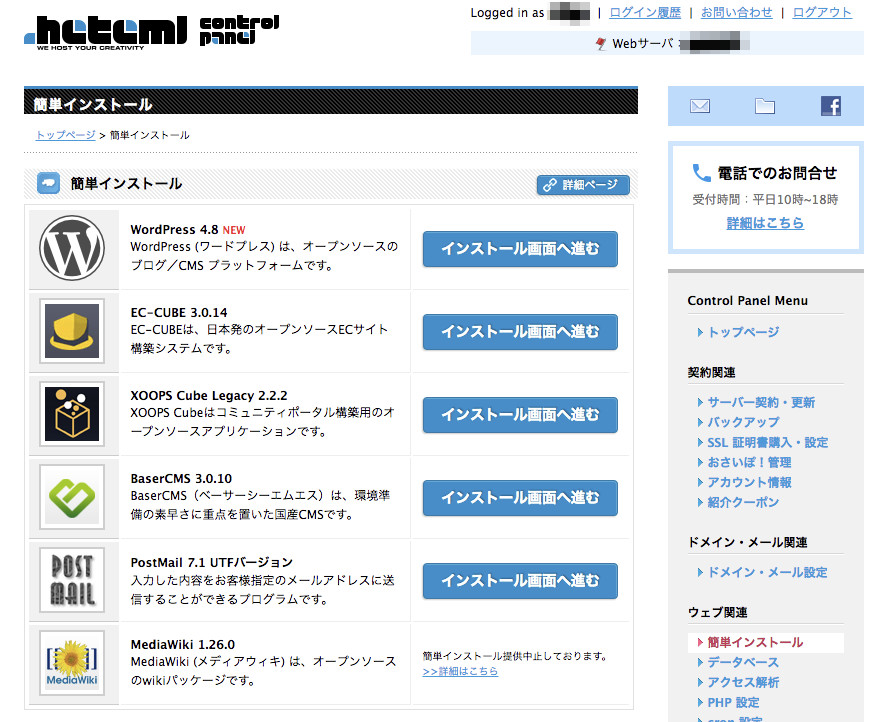Click the EC-CUBE logo thumbnail
884x722 pixels.
(x=72, y=331)
